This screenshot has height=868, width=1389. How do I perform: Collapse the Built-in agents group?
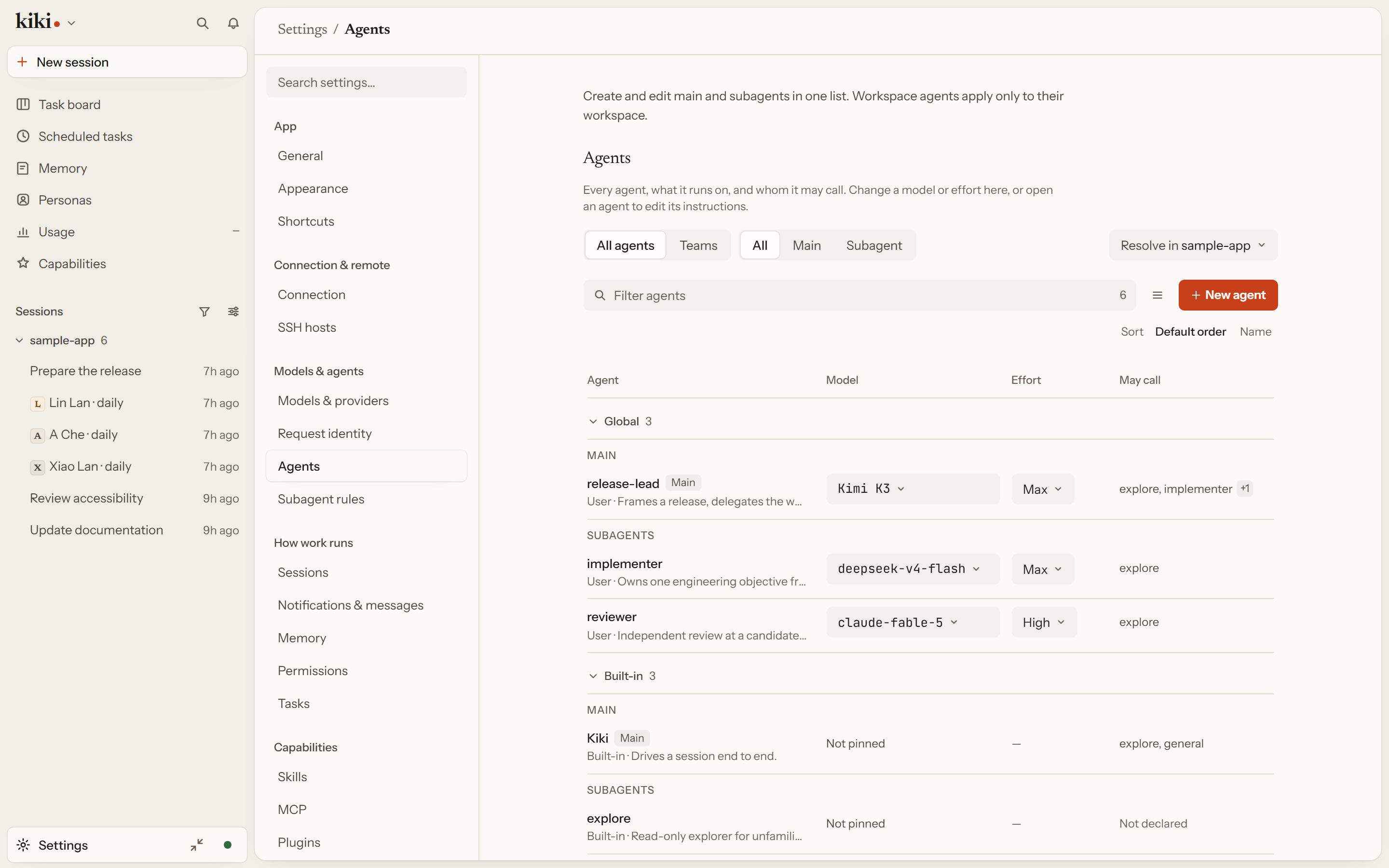point(593,676)
